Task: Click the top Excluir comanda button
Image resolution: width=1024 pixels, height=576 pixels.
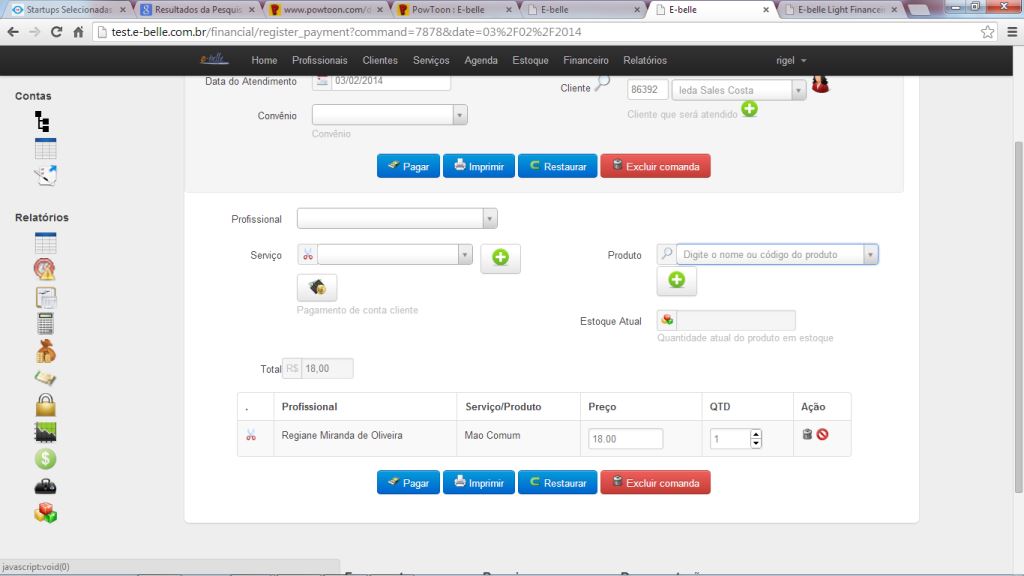Action: click(x=655, y=166)
